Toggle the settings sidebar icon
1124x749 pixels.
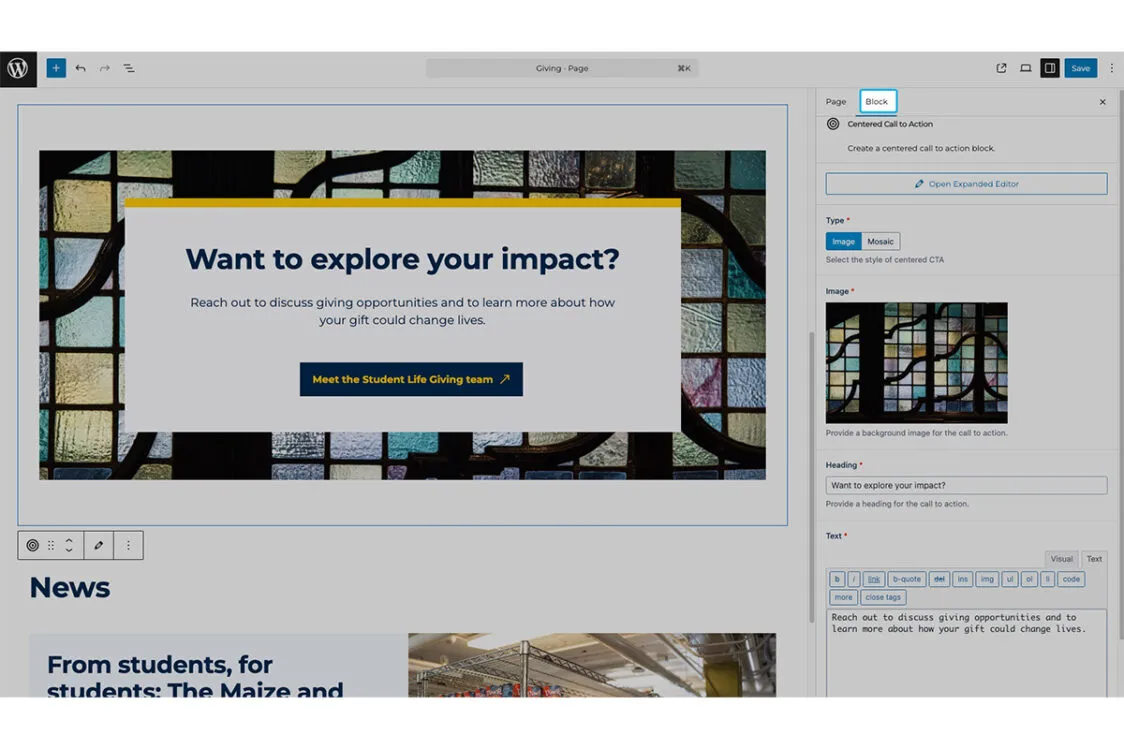point(1050,68)
